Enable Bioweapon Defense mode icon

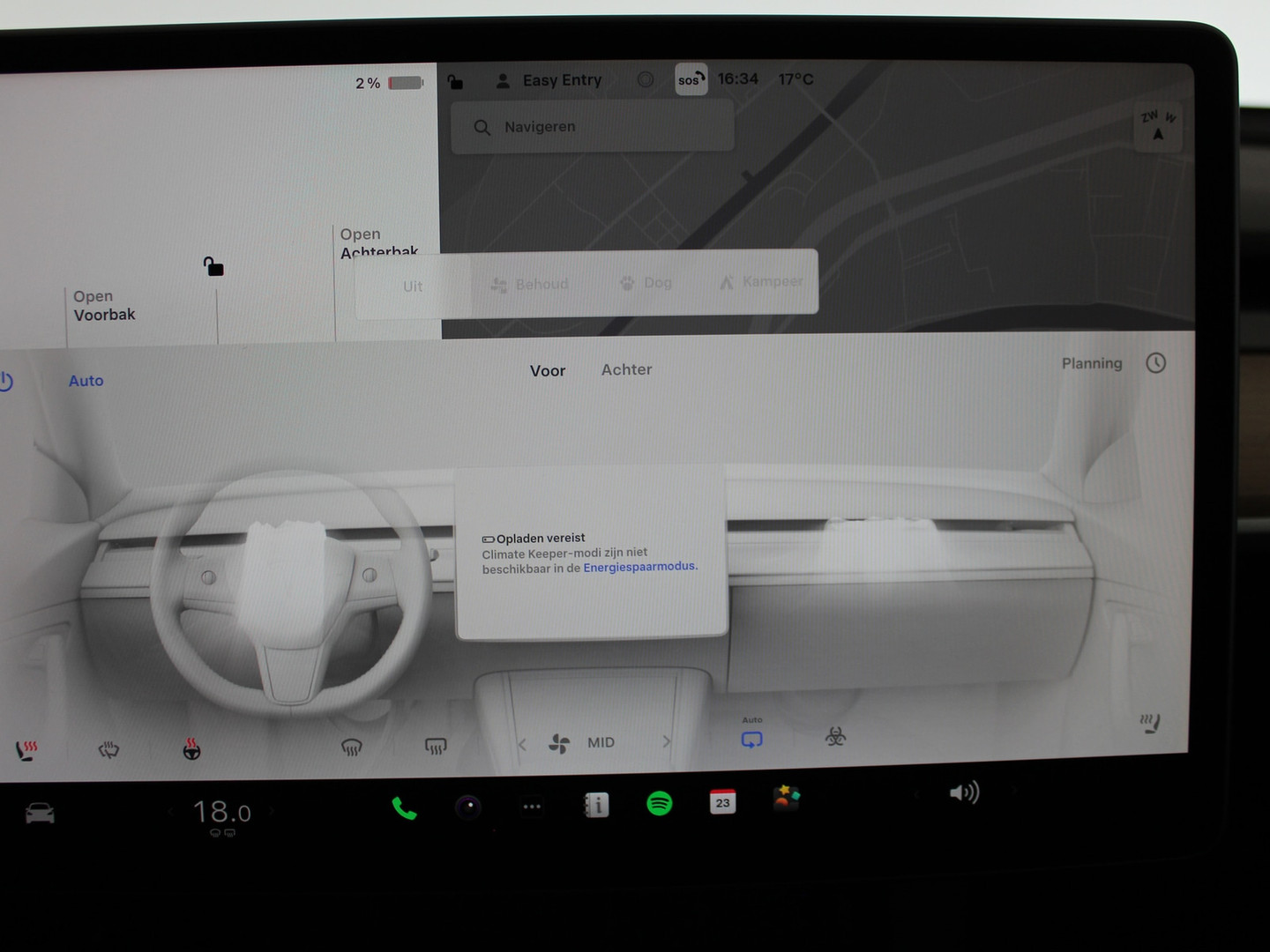835,737
